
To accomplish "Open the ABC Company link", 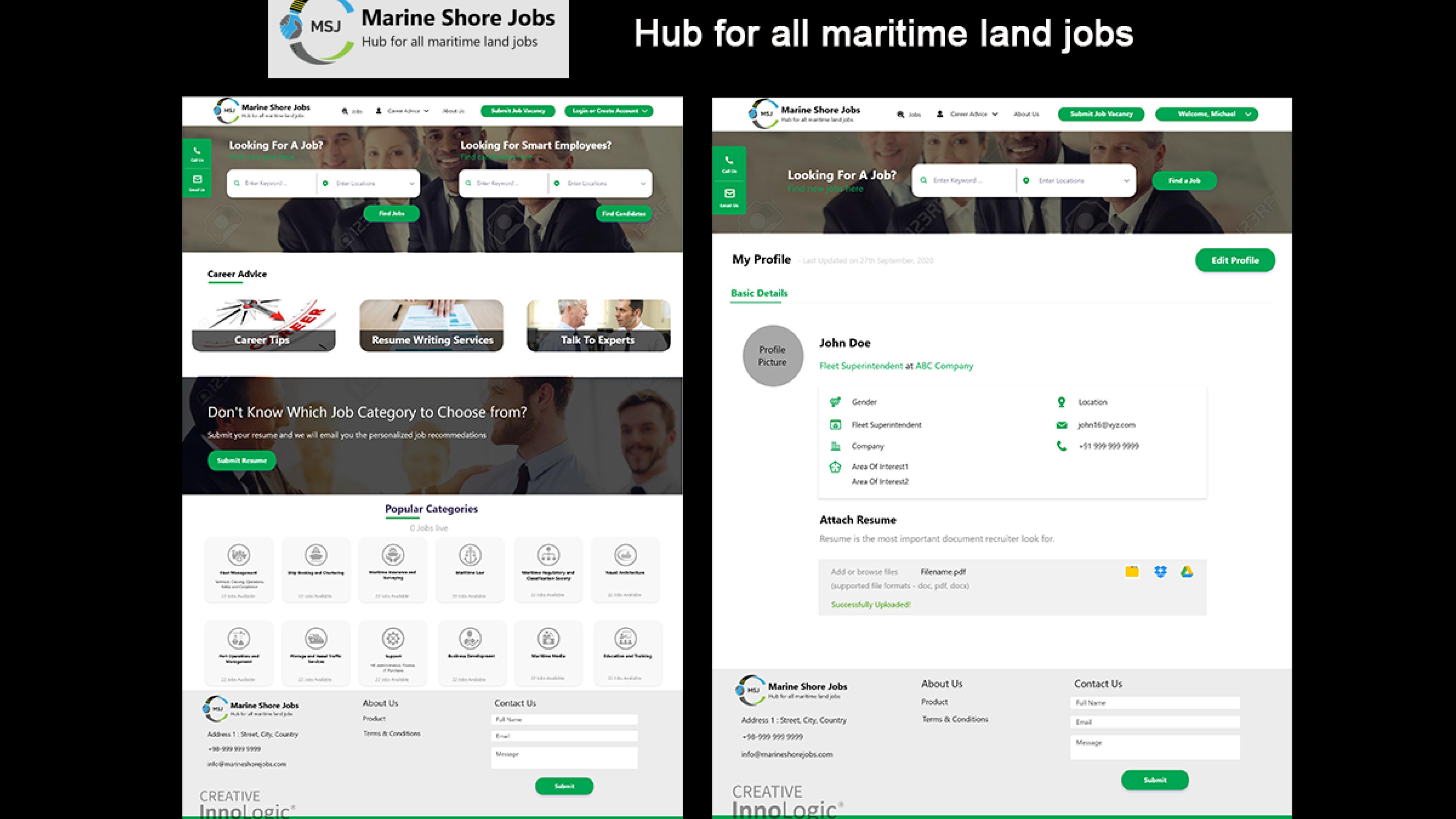I will [x=944, y=366].
